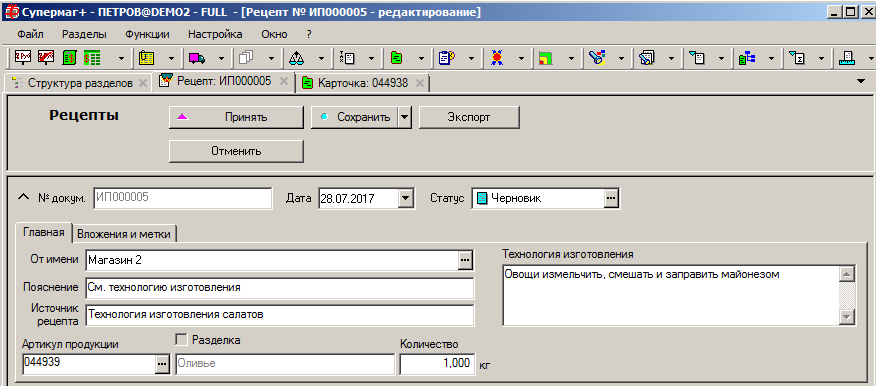Click the filter document toolbar icon
The width and height of the screenshot is (876, 386).
(x=697, y=58)
